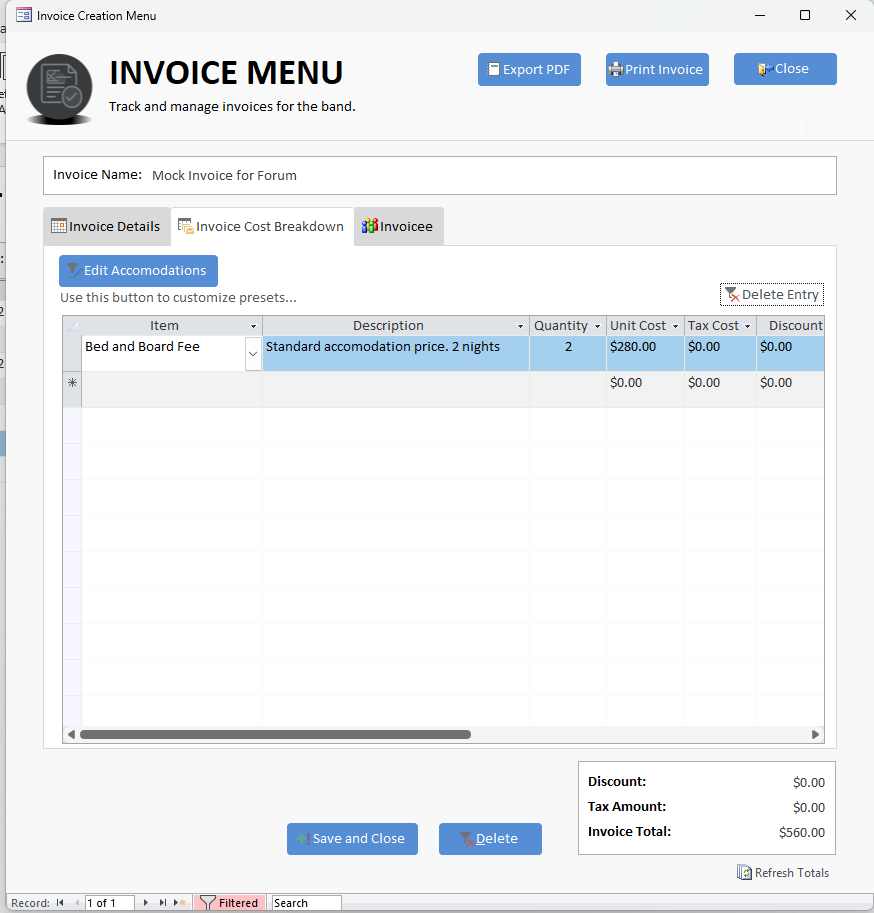Open the Quantity column filter arrow
874x913 pixels.
(x=597, y=326)
